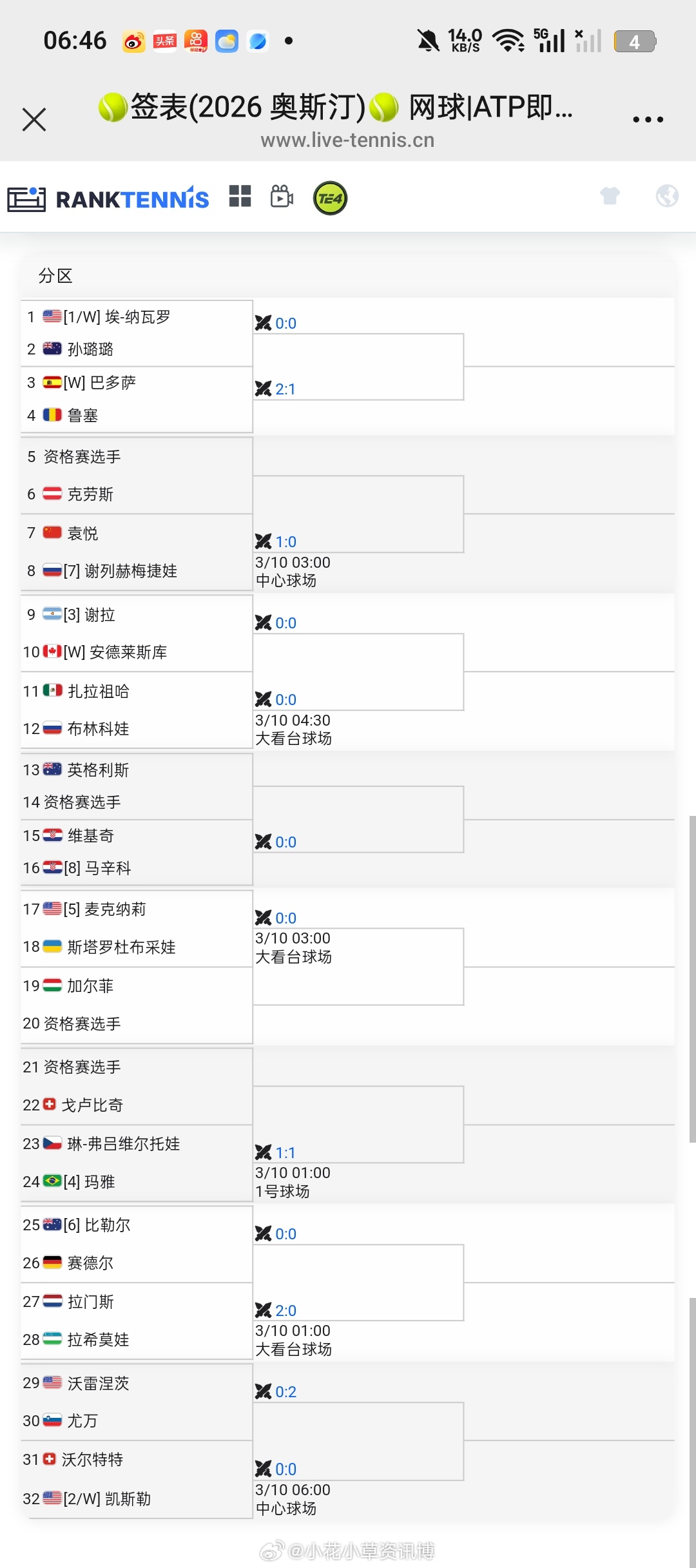696x1568 pixels.
Task: Click the Brazil flag next to 玛雅
Action: [52, 1182]
